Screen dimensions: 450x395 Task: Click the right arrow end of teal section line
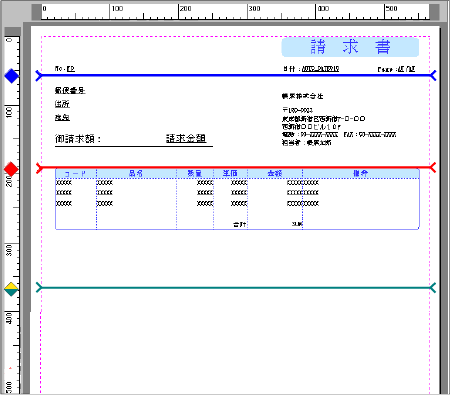432,287
